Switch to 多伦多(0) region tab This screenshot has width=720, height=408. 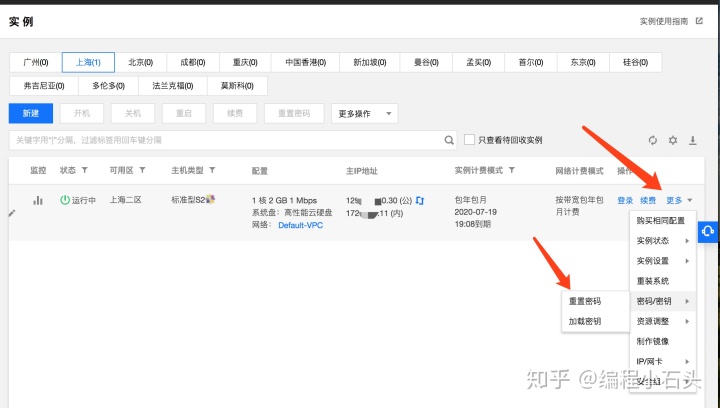[x=108, y=86]
